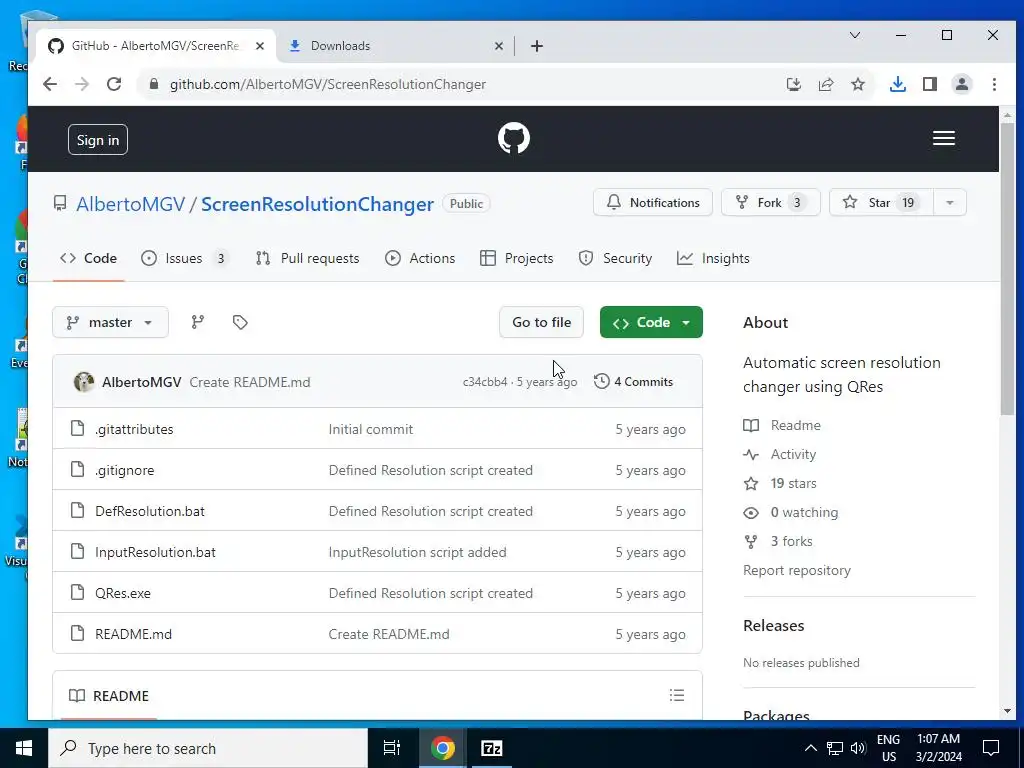
Task: Open the QRes.exe file
Action: coord(123,593)
